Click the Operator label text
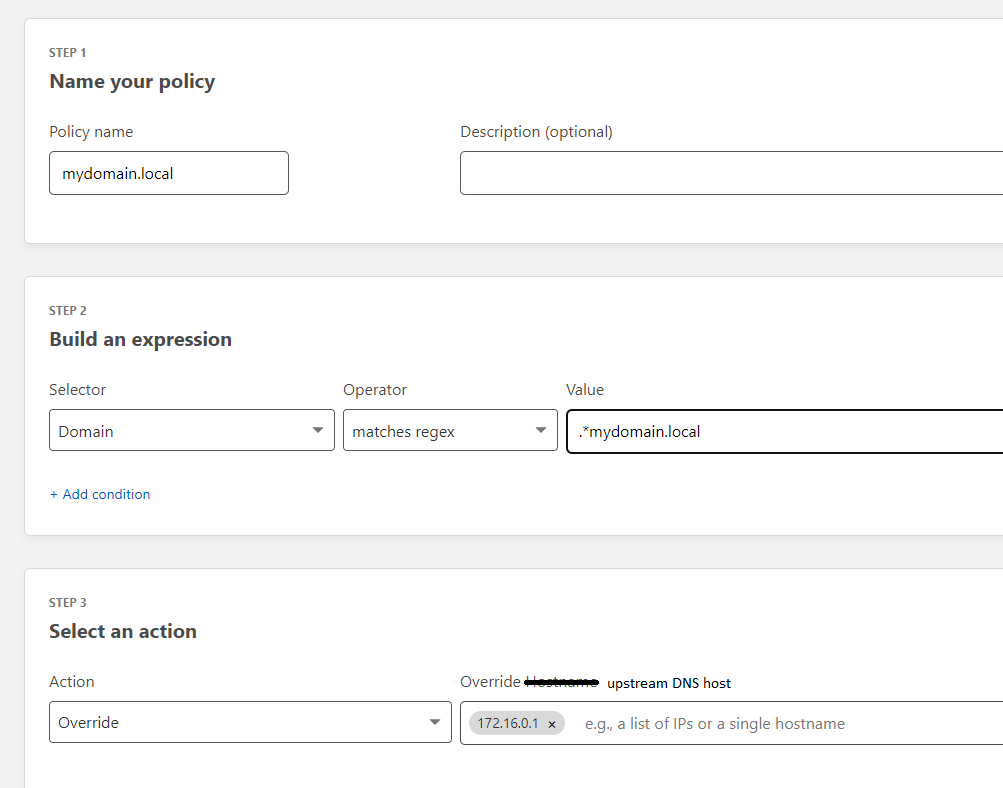 click(x=375, y=390)
